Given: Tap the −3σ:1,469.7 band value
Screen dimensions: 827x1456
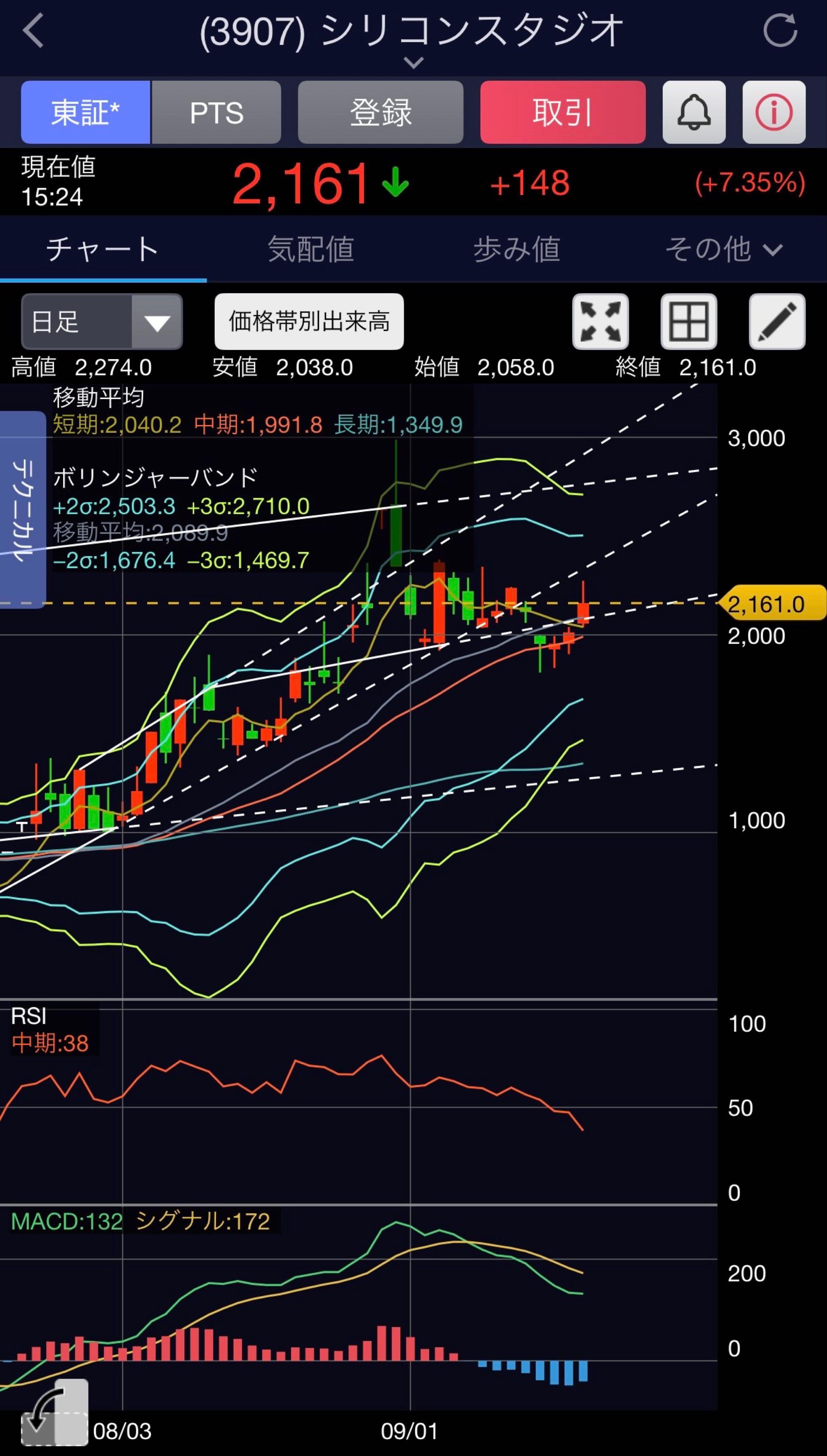Looking at the screenshot, I should click(248, 561).
